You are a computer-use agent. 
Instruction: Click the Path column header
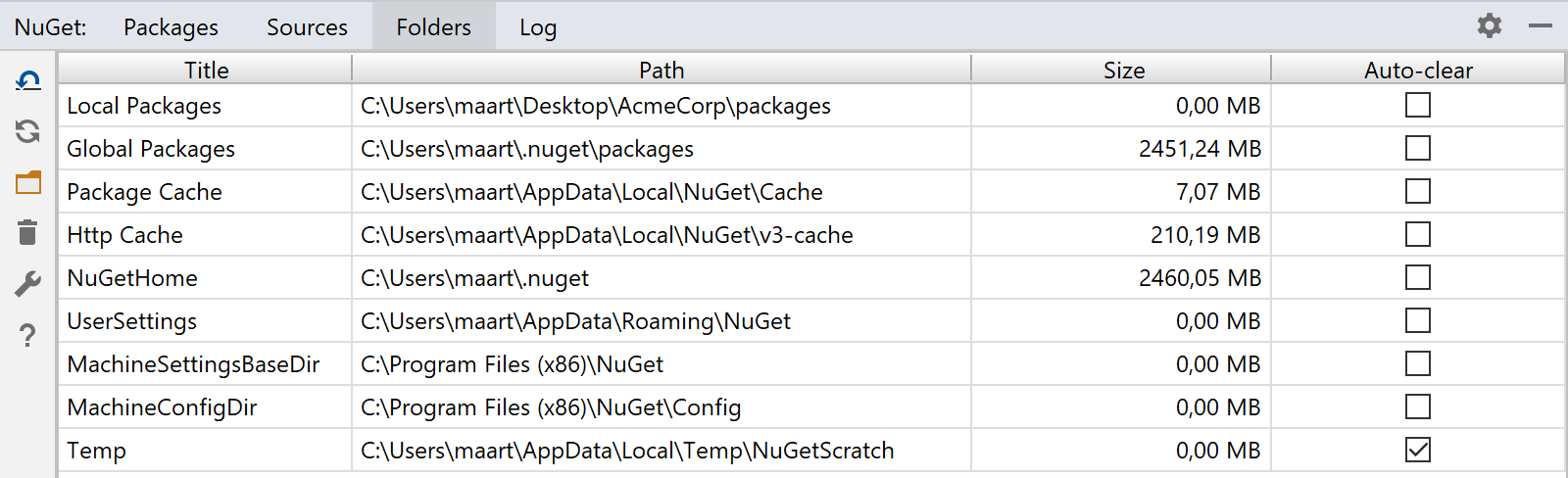(661, 70)
